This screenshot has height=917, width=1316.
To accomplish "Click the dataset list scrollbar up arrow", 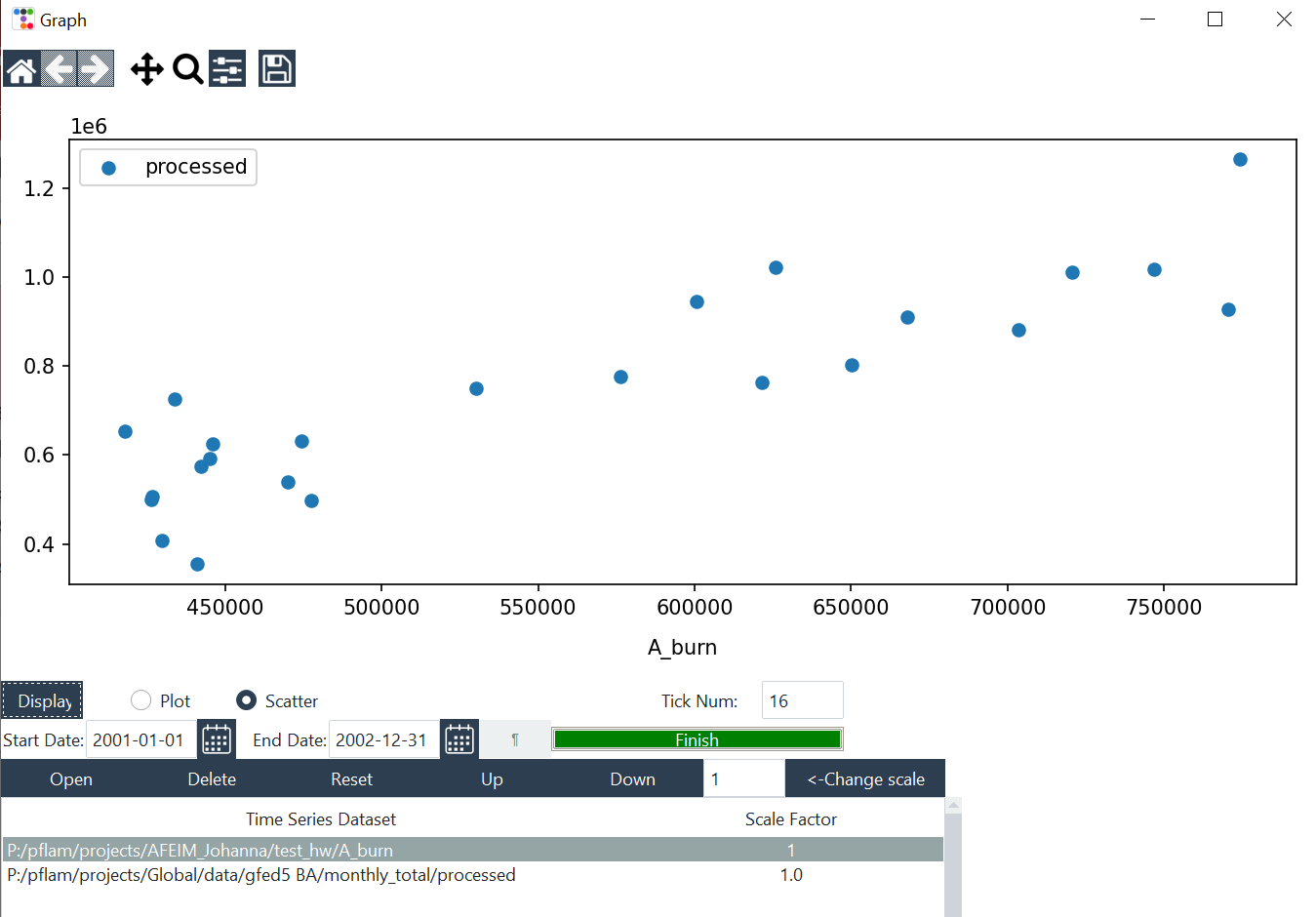I will (953, 806).
